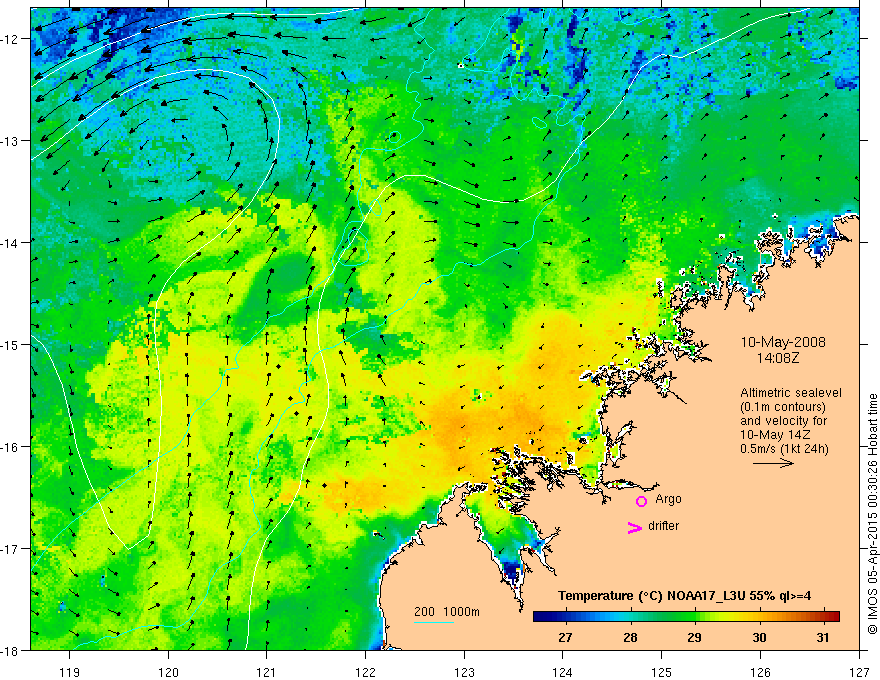Click latitude axis label -17
The height and width of the screenshot is (680, 880).
[x=10, y=548]
